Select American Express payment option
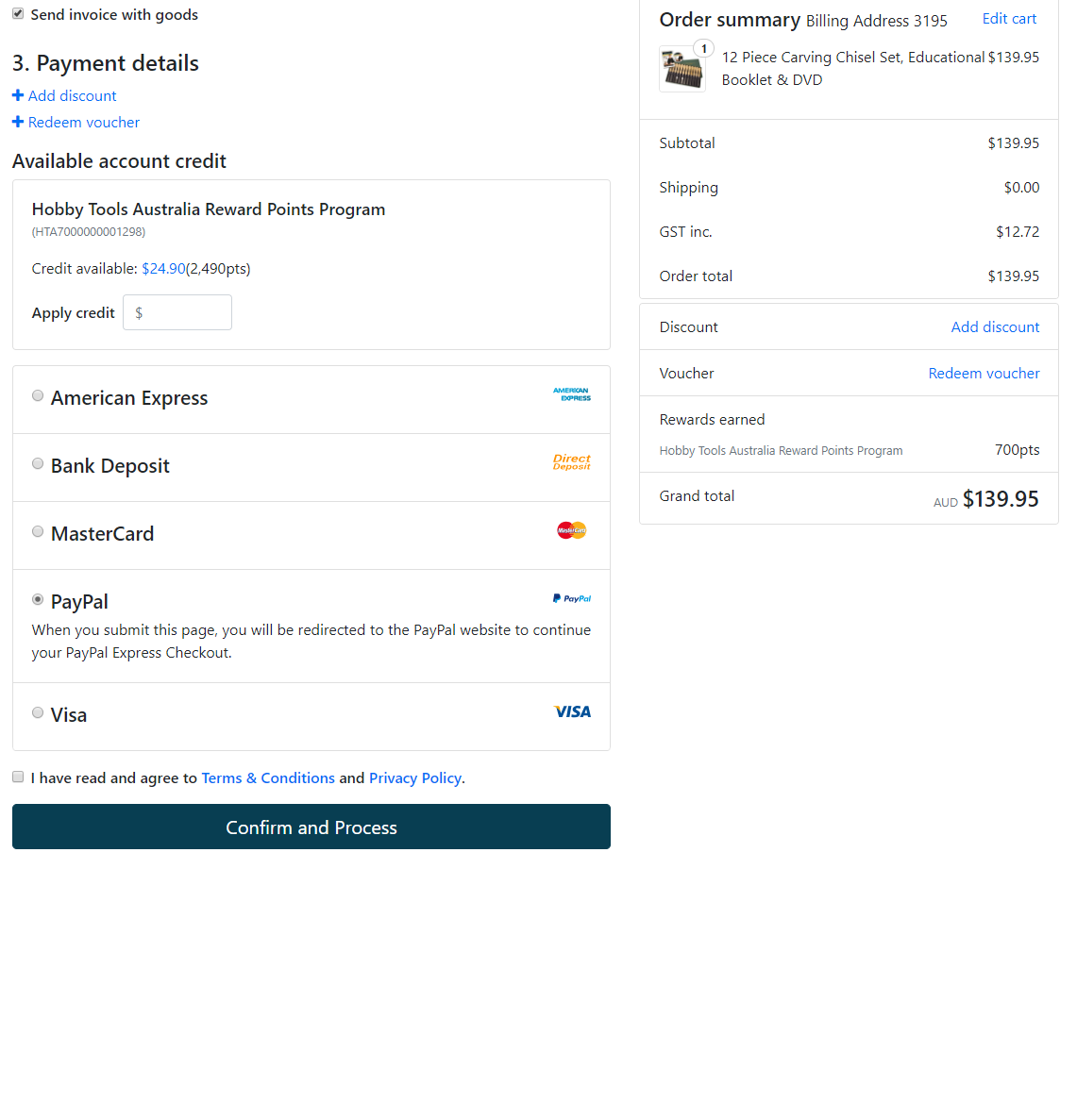 pyautogui.click(x=38, y=395)
